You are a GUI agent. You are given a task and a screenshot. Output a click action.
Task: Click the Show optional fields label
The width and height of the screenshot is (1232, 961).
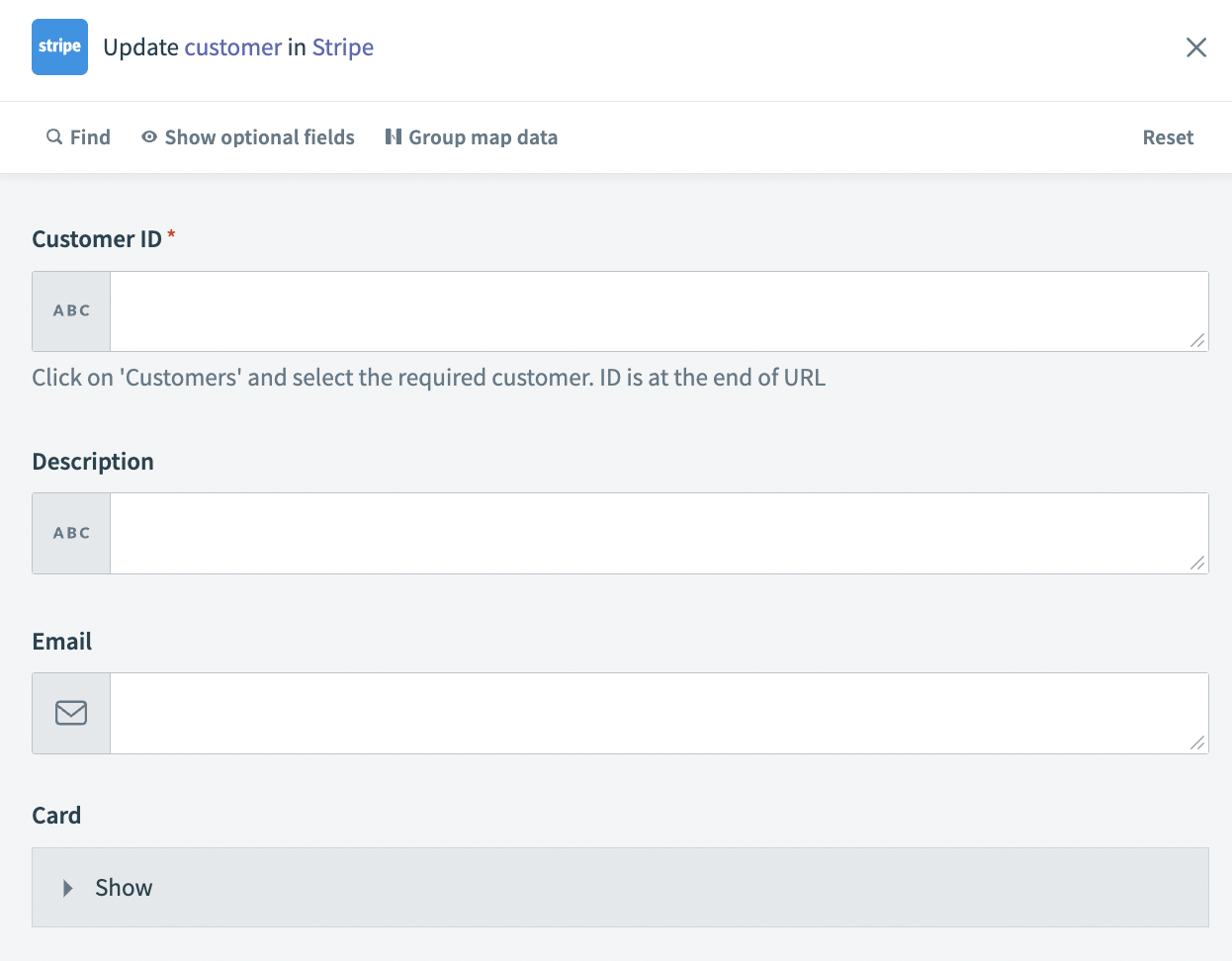[259, 136]
